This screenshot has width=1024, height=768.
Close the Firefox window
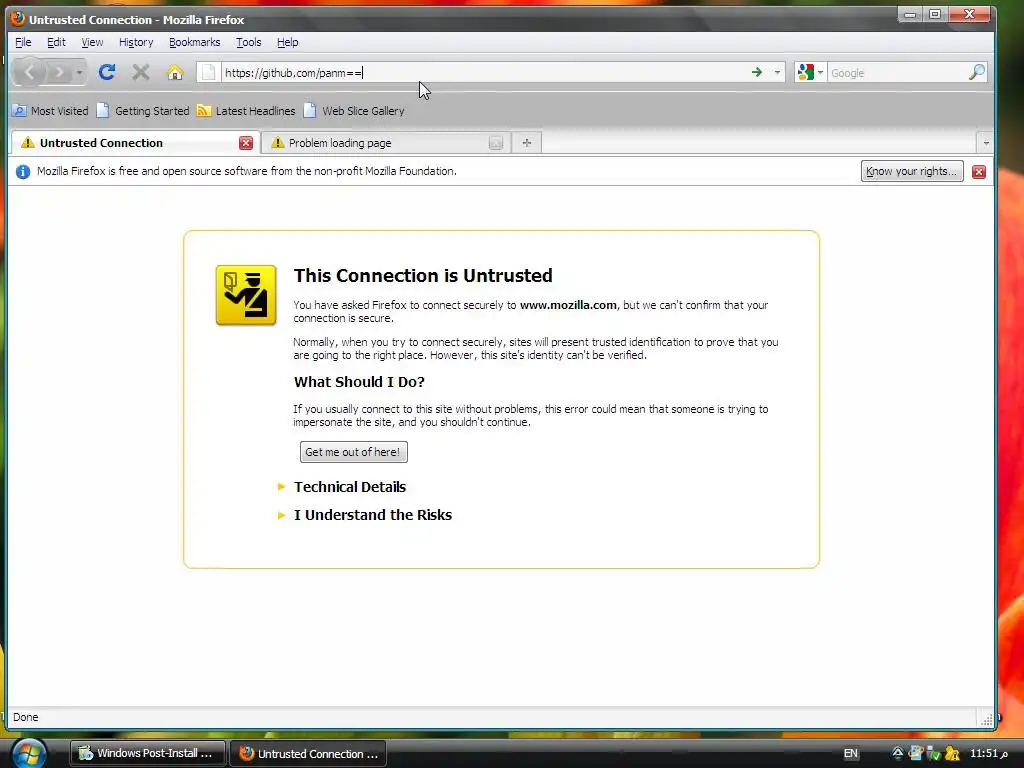970,14
